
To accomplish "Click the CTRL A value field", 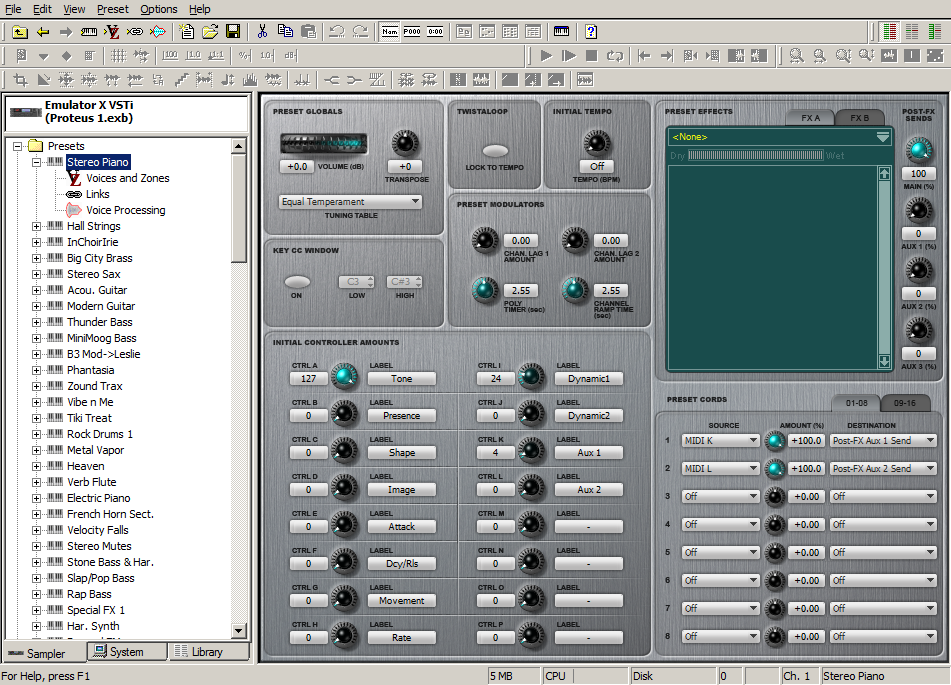I will [308, 378].
